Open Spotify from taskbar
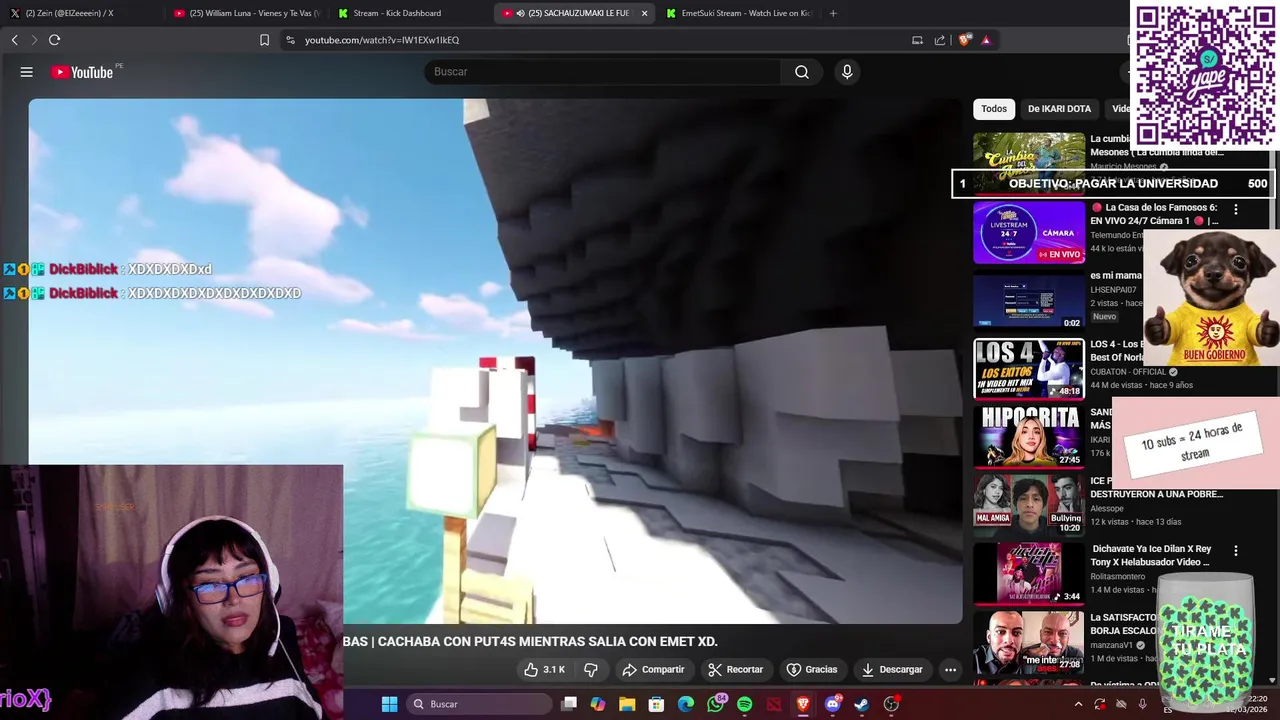 [x=744, y=704]
